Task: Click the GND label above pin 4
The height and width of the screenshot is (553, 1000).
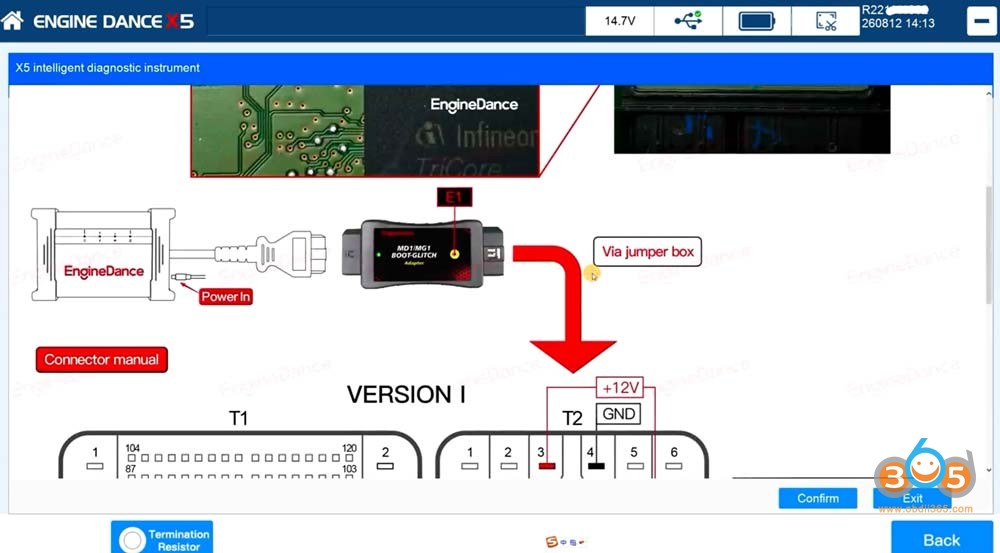Action: pyautogui.click(x=618, y=414)
